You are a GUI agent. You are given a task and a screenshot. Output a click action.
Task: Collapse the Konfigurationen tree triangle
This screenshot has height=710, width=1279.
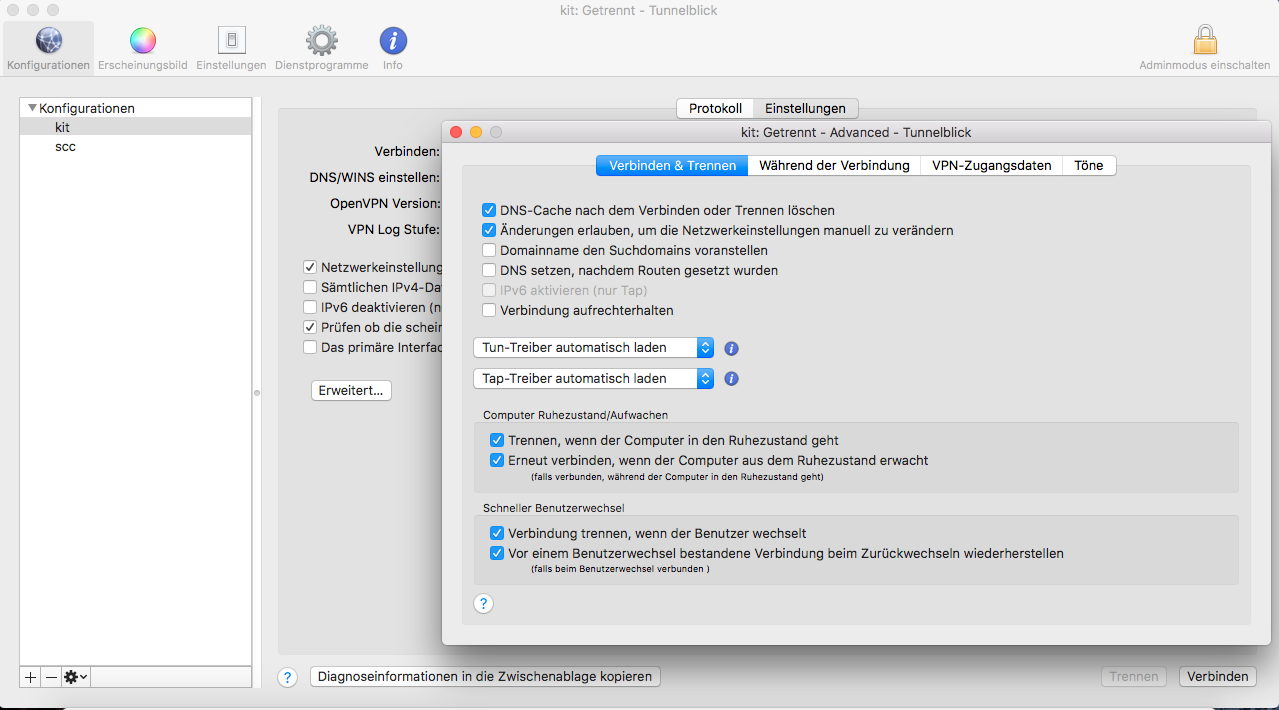pos(32,108)
